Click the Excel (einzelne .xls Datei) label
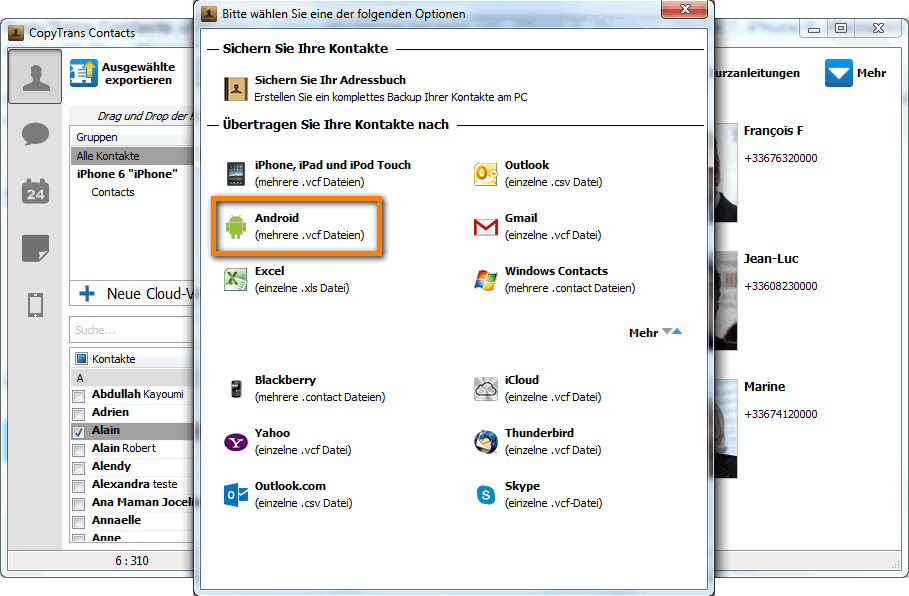The height and width of the screenshot is (596, 909). point(302,279)
